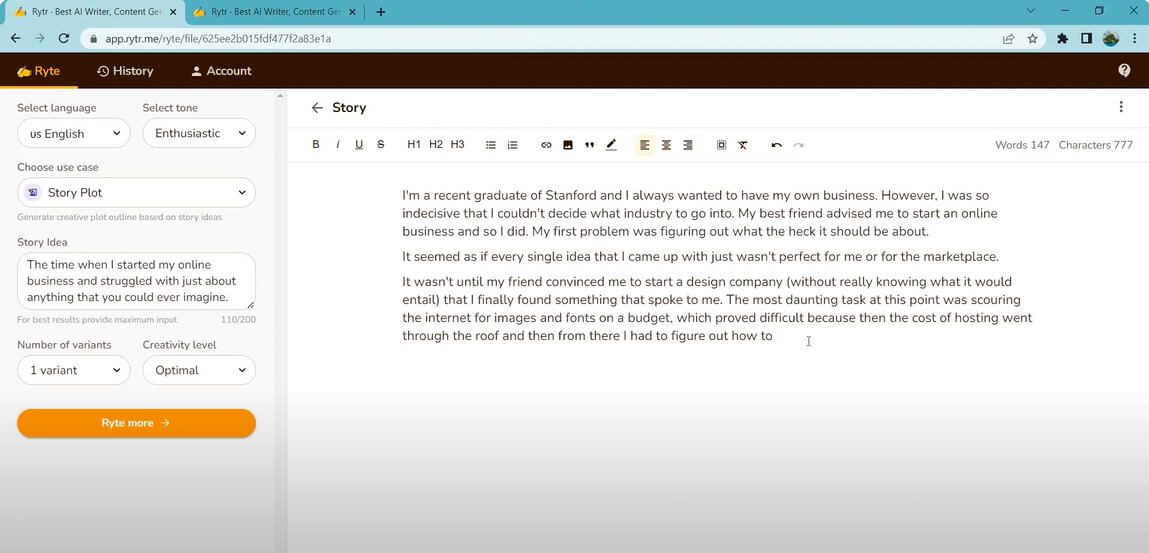Click the insert image icon
The image size is (1149, 553).
click(x=568, y=145)
